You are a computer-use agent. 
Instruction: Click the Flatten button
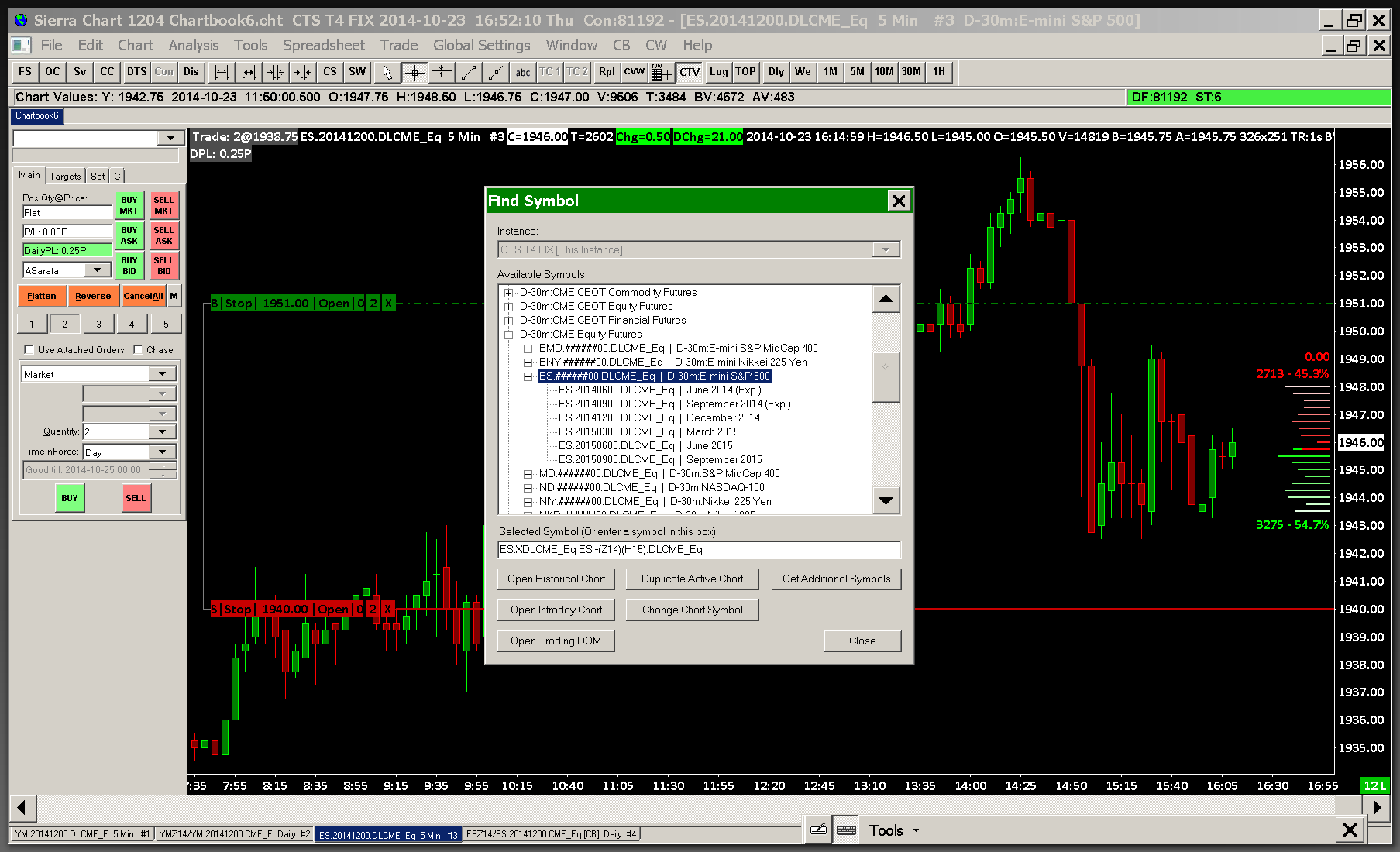pyautogui.click(x=42, y=296)
